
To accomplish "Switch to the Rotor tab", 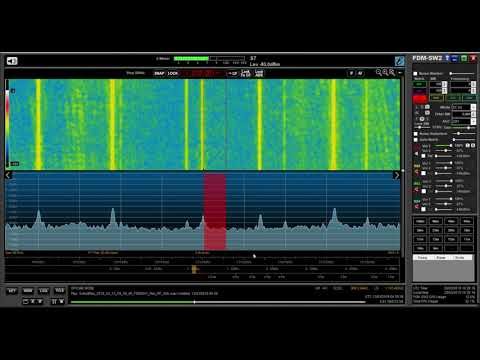I will point(441,258).
